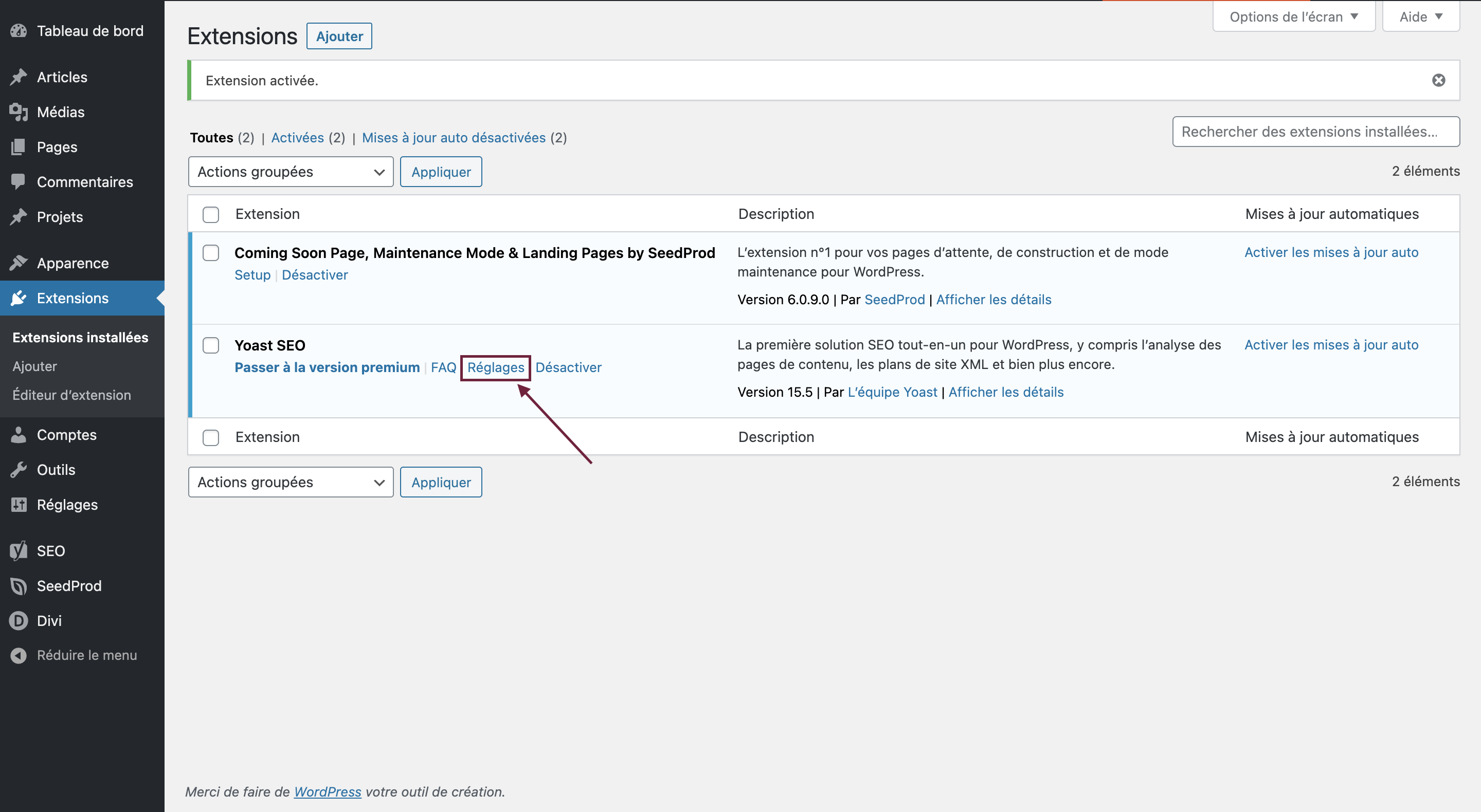Click Setup link under SeedProd extension

[x=252, y=274]
